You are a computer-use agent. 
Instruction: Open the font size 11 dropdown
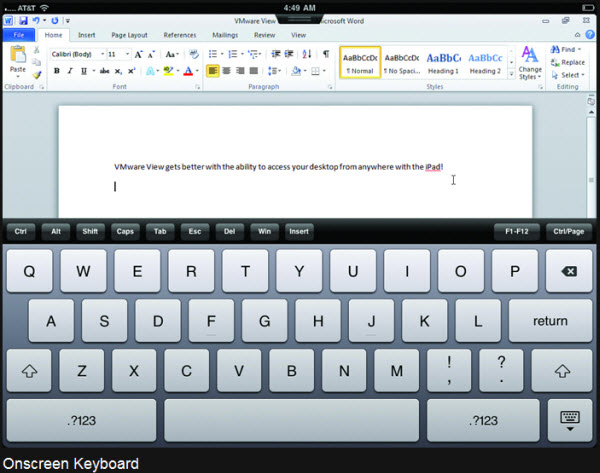coord(127,54)
